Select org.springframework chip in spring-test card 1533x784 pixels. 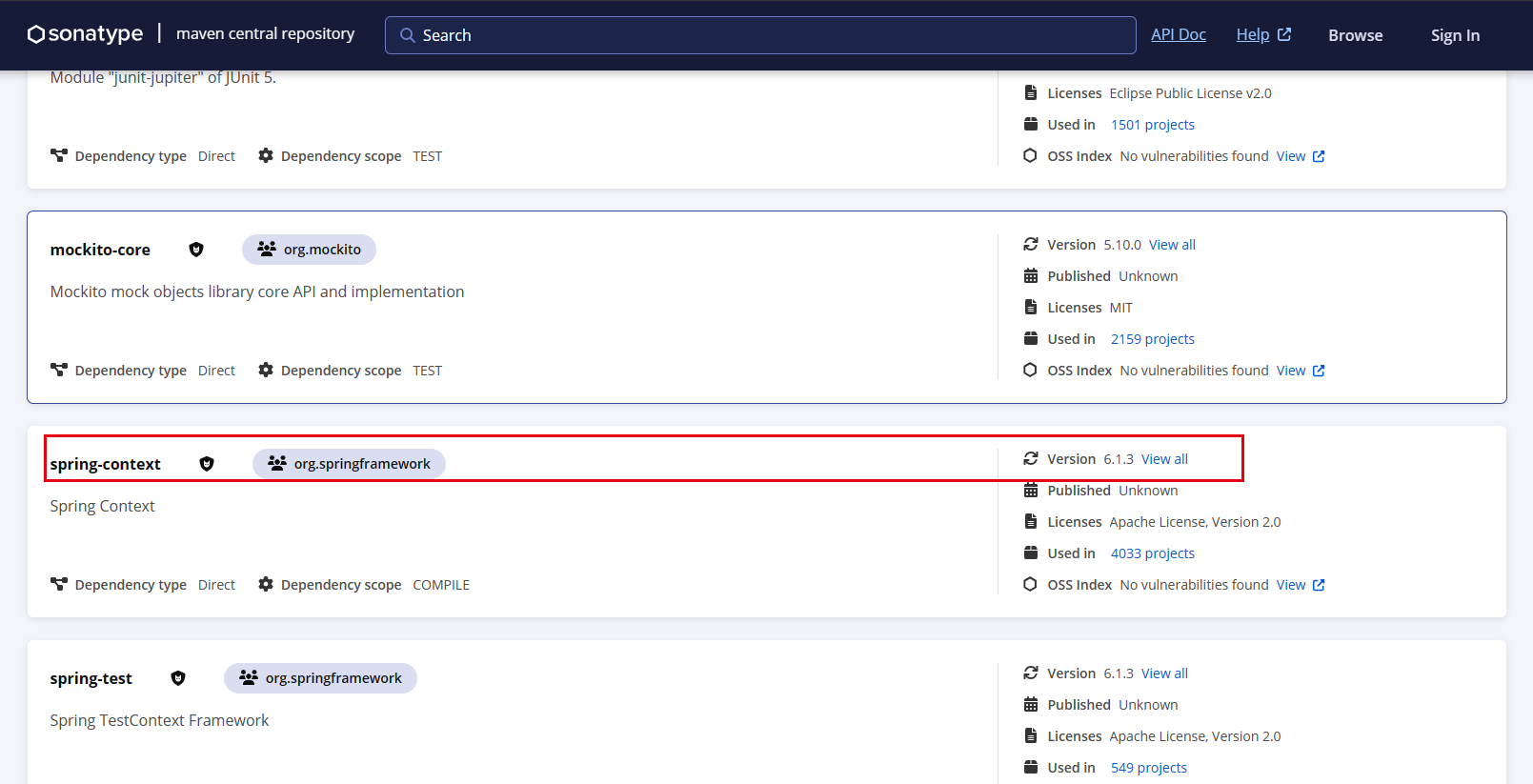point(320,678)
